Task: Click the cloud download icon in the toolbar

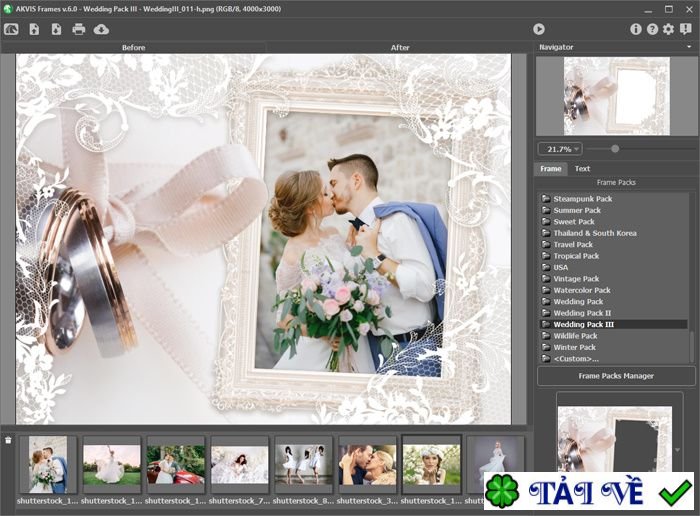Action: click(101, 29)
